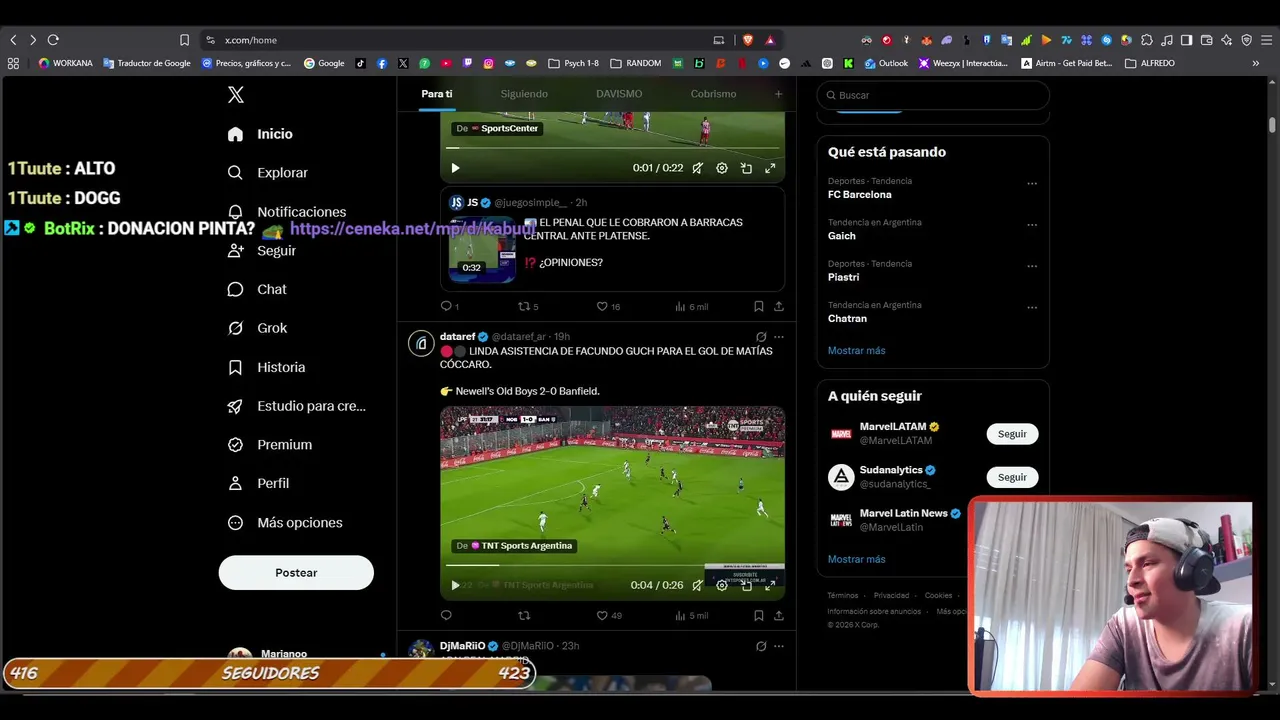The width and height of the screenshot is (1280, 720).
Task: Show more accounts under A quién seguir
Action: (856, 559)
